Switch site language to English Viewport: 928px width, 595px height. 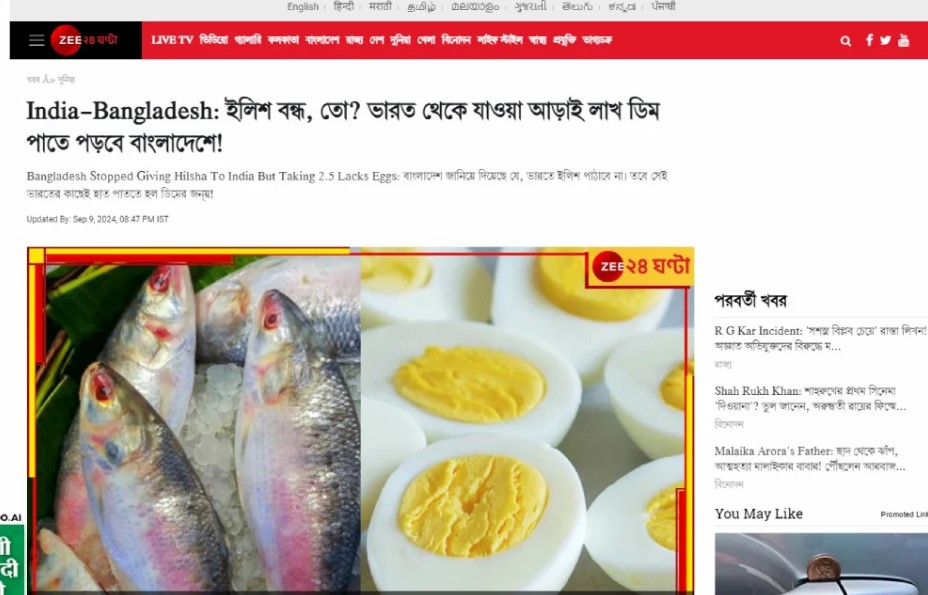click(x=303, y=7)
